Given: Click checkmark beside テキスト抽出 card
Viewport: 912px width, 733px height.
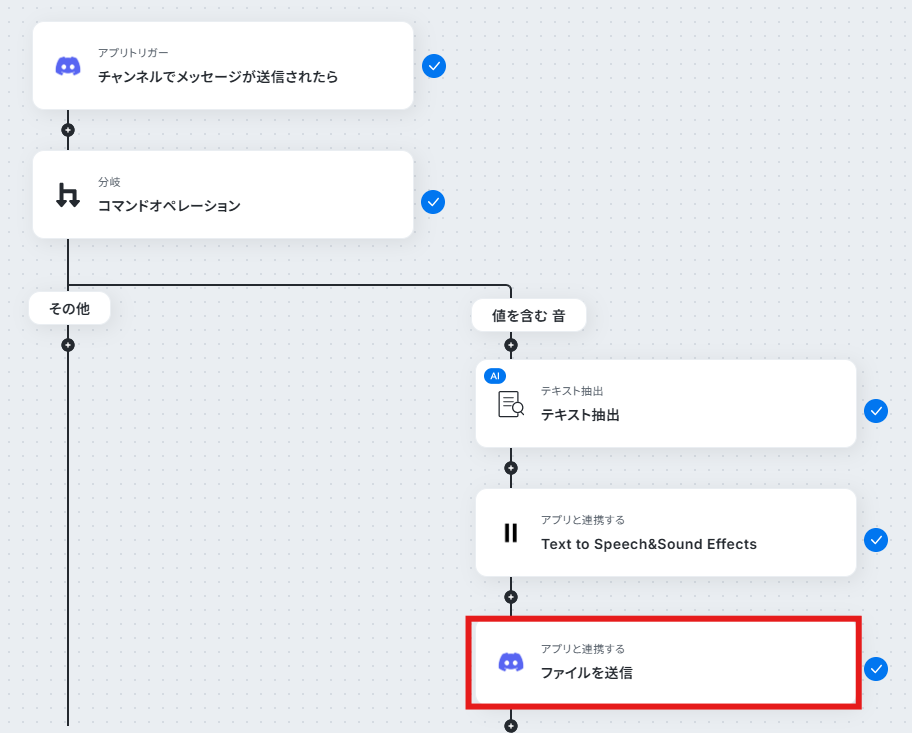Looking at the screenshot, I should click(x=876, y=411).
